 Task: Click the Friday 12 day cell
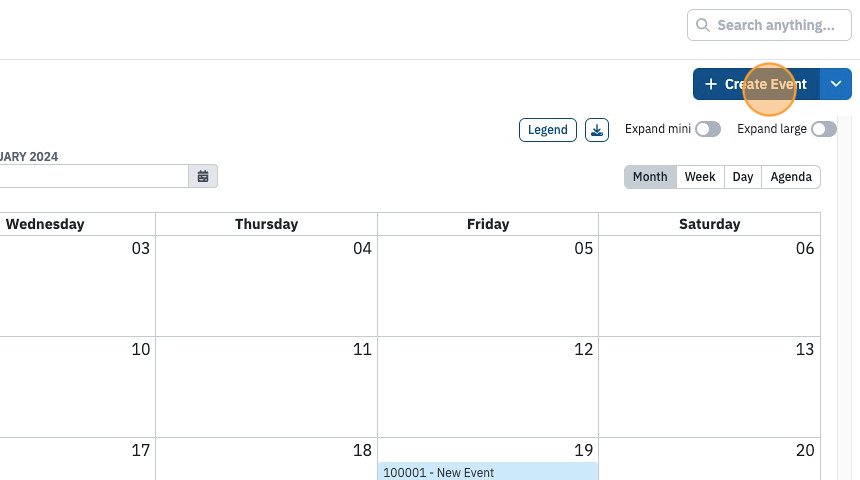tap(488, 387)
